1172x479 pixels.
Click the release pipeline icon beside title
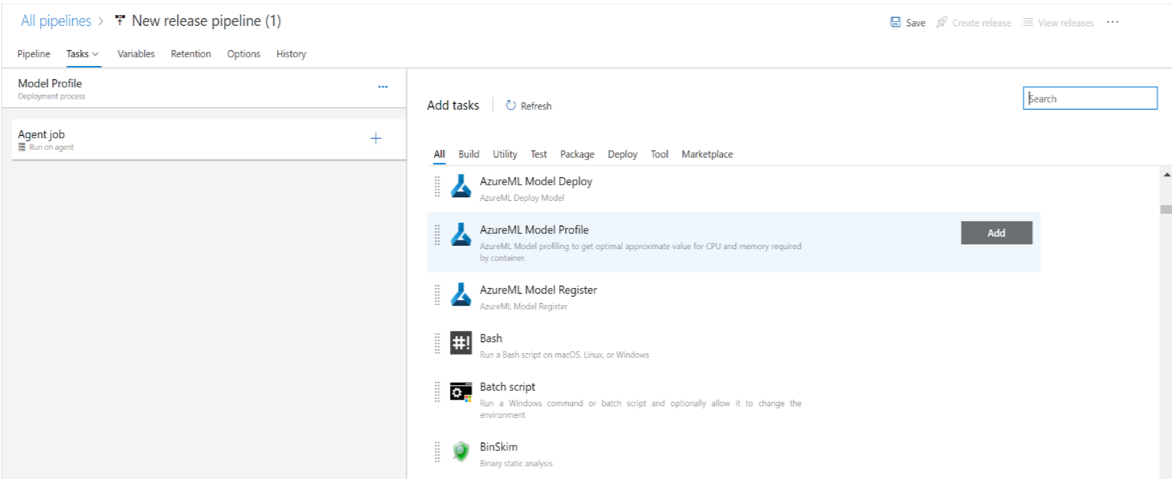tap(120, 21)
